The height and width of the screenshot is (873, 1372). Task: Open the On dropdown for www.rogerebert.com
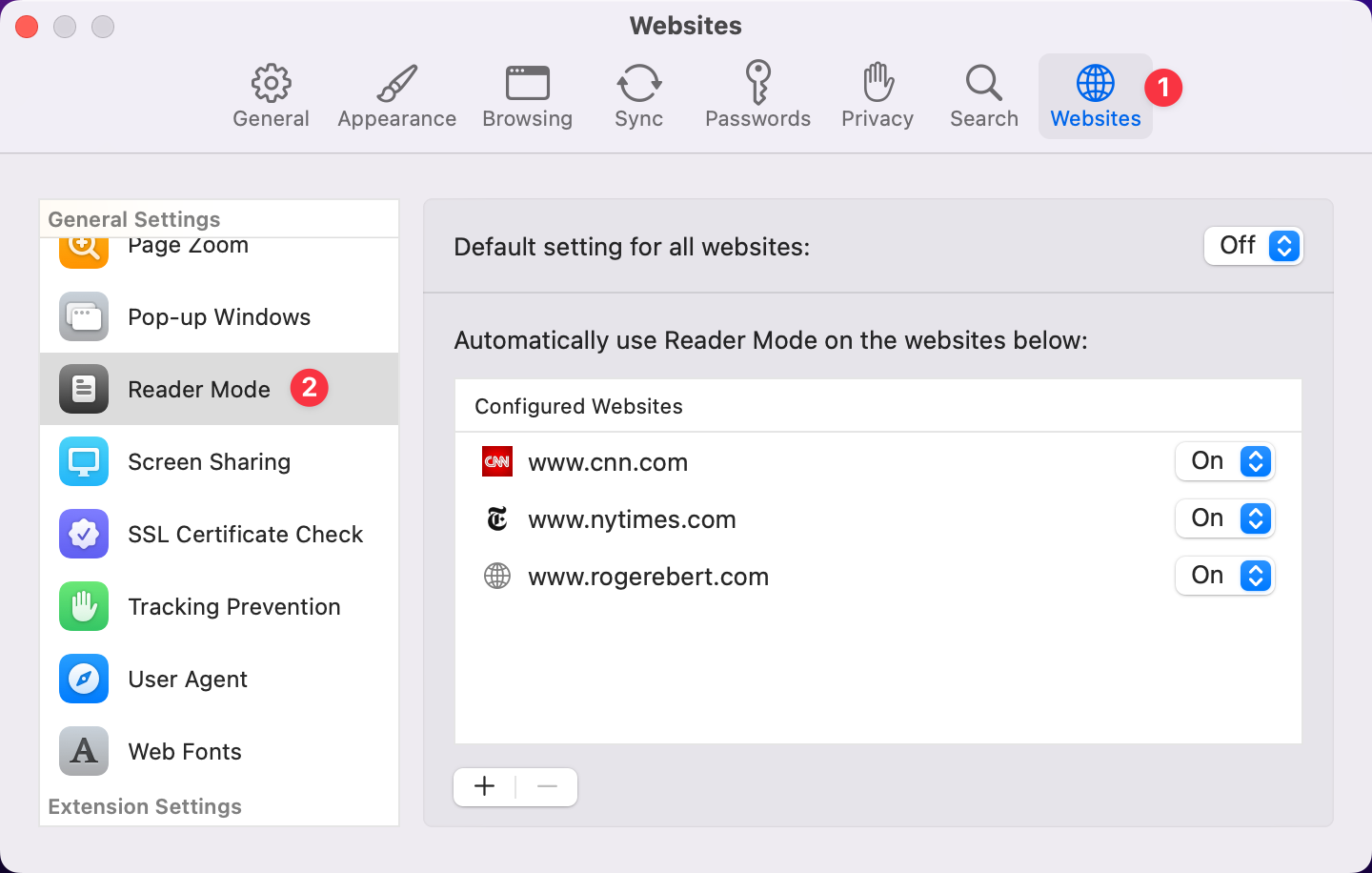point(1225,576)
